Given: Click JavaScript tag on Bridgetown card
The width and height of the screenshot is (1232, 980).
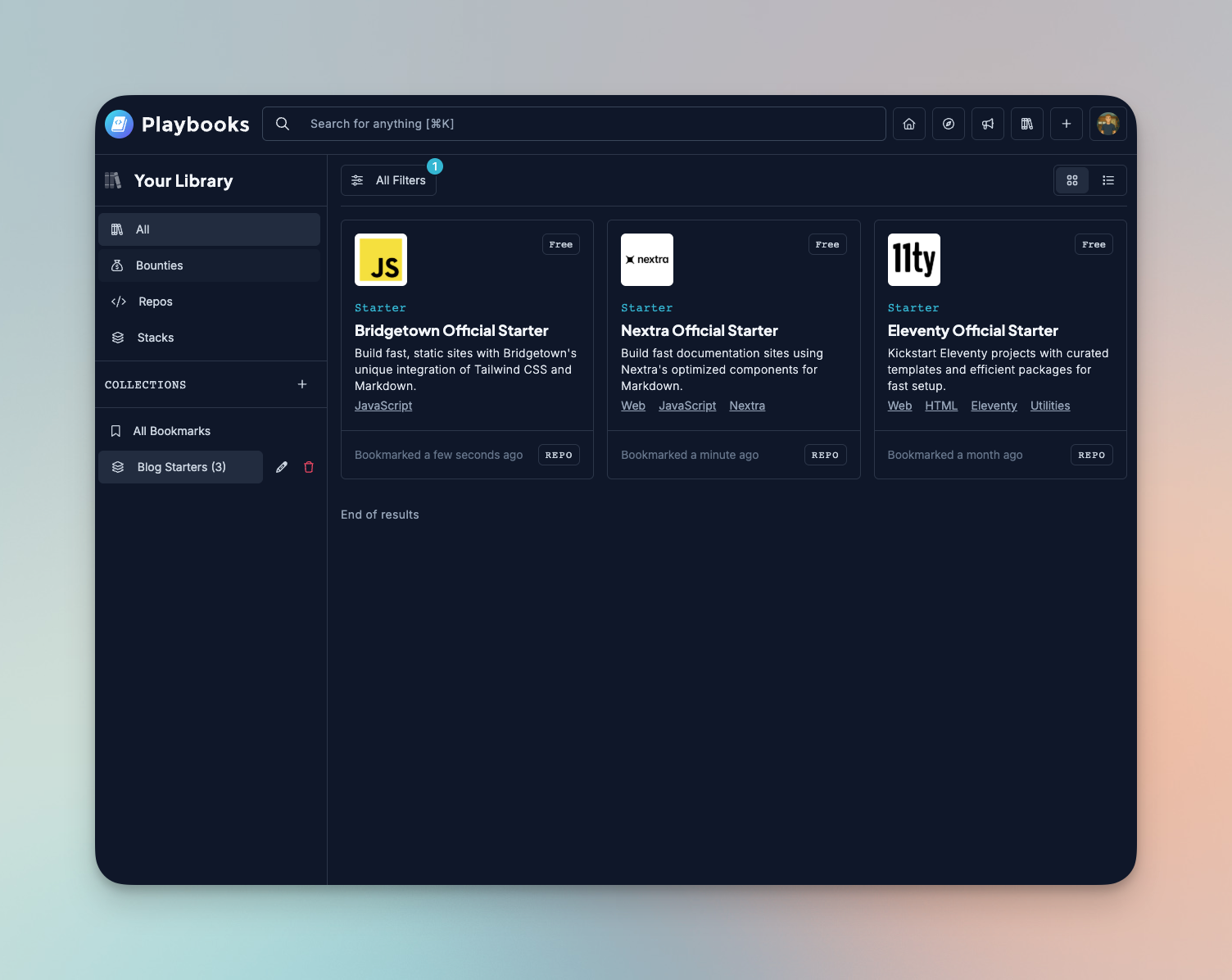Looking at the screenshot, I should click(x=383, y=406).
